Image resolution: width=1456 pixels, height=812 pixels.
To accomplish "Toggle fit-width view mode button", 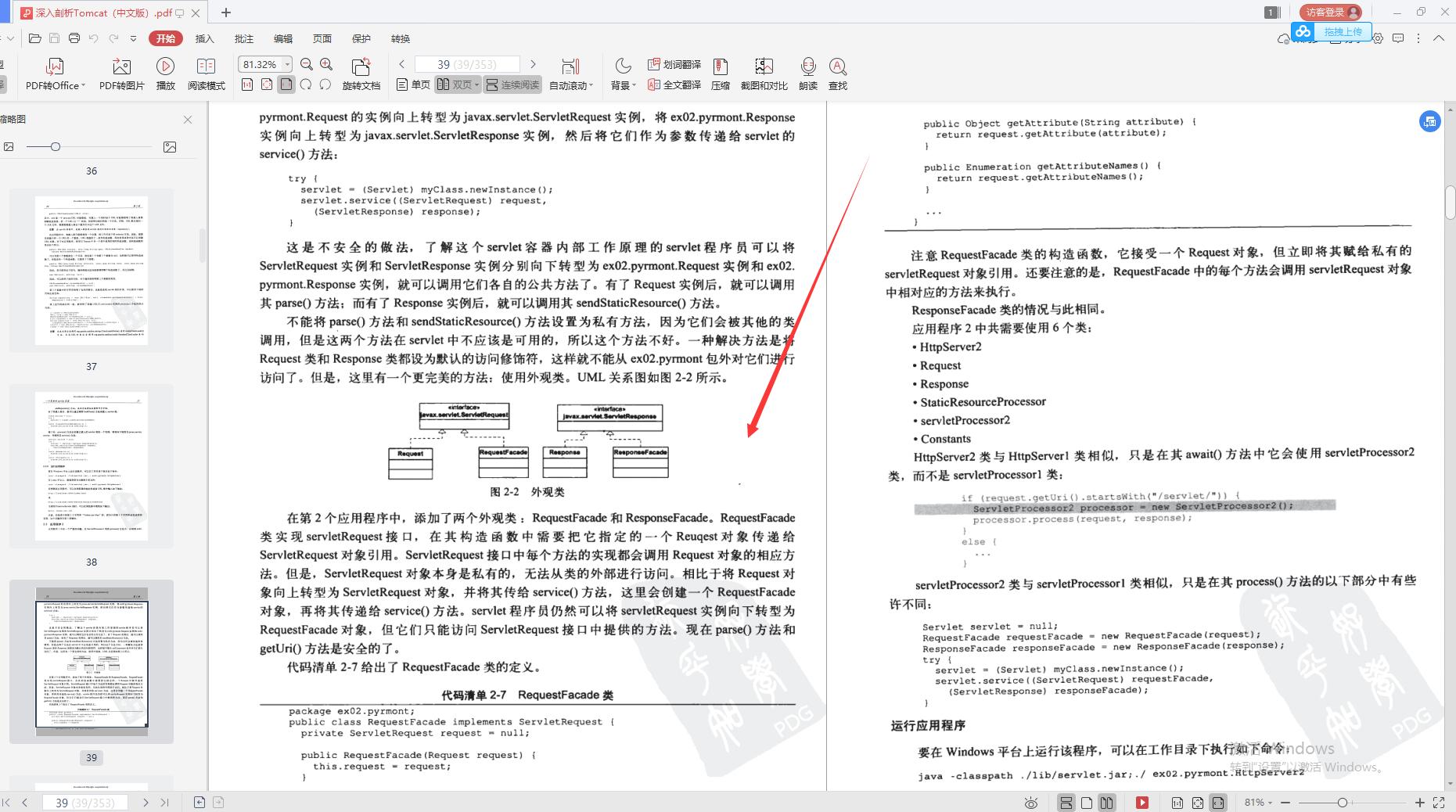I will click(x=286, y=84).
